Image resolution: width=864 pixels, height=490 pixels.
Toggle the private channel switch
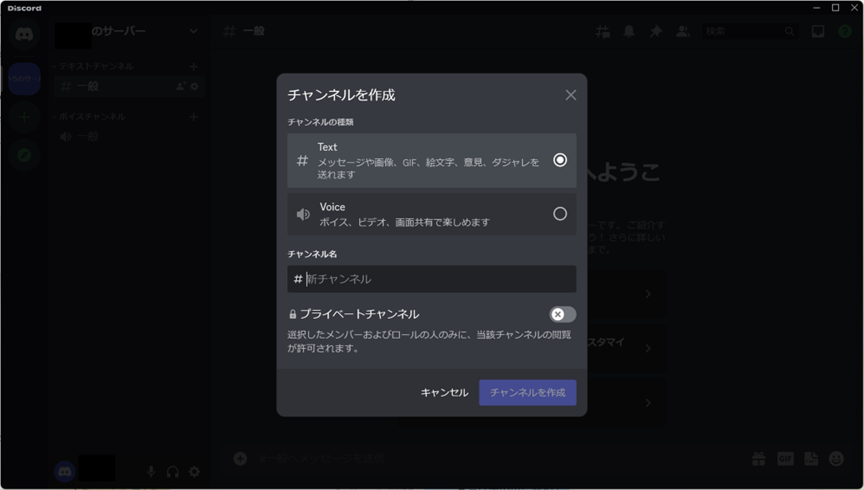click(562, 314)
